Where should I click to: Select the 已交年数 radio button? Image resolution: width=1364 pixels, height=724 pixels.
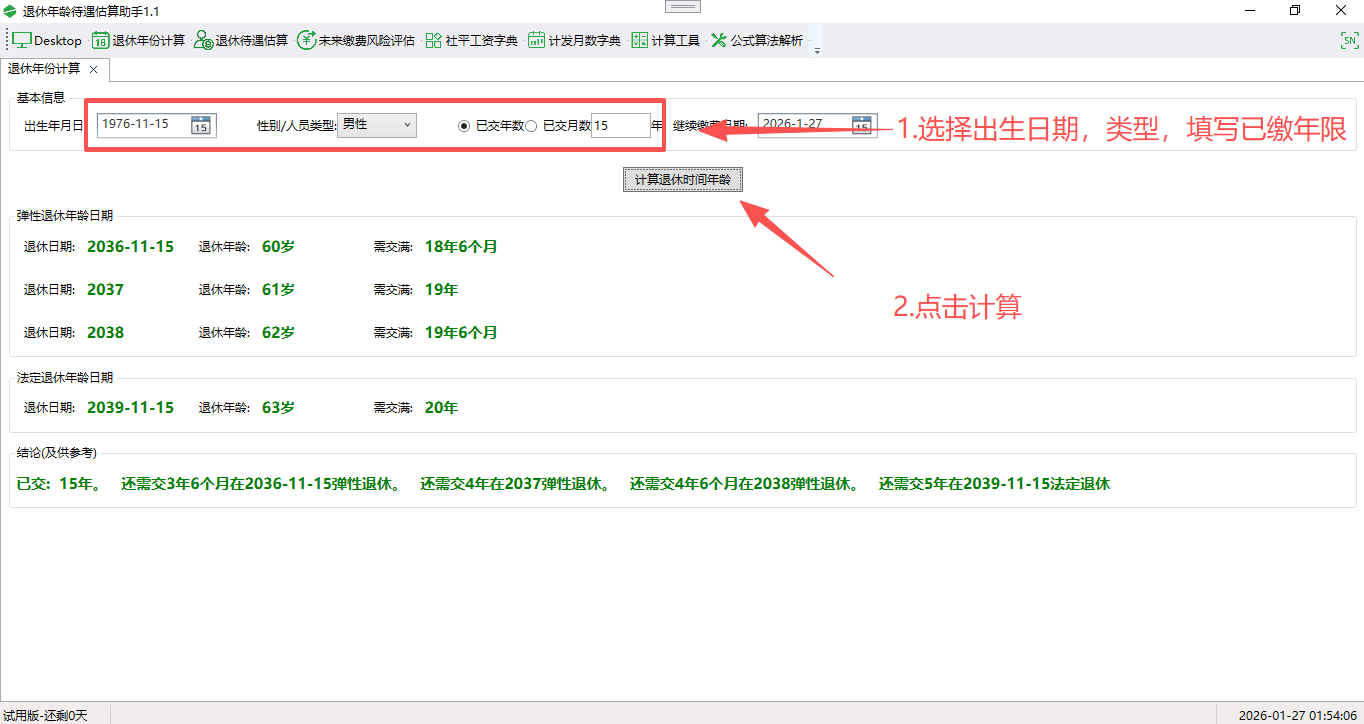tap(462, 125)
